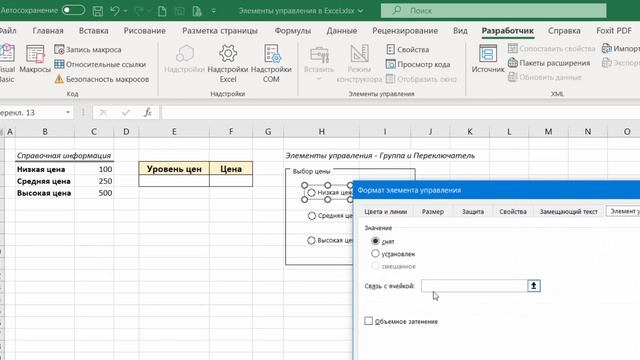Open the Вставка ribbon tab
The height and width of the screenshot is (360, 640).
[93, 31]
